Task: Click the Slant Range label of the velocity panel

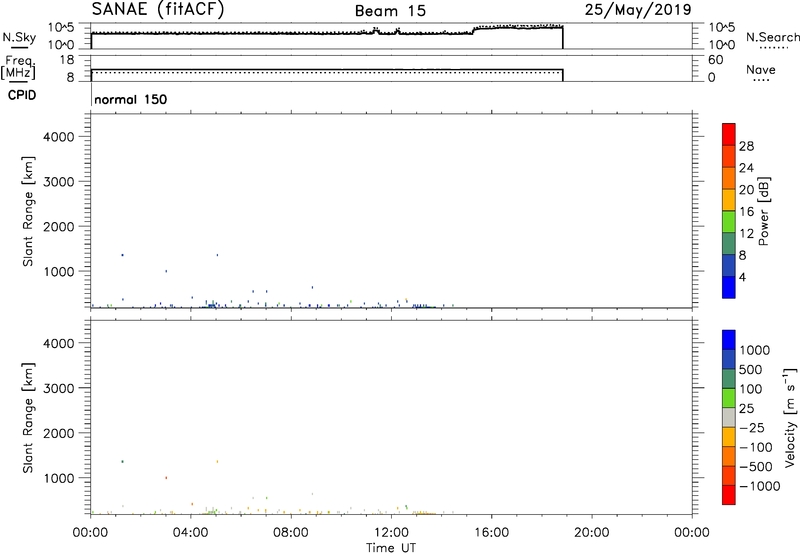Action: [x=28, y=418]
